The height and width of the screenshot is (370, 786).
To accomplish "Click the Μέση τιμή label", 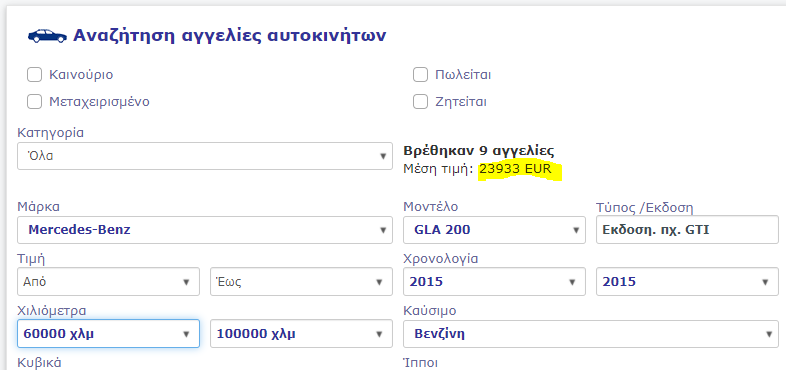I will coord(438,169).
